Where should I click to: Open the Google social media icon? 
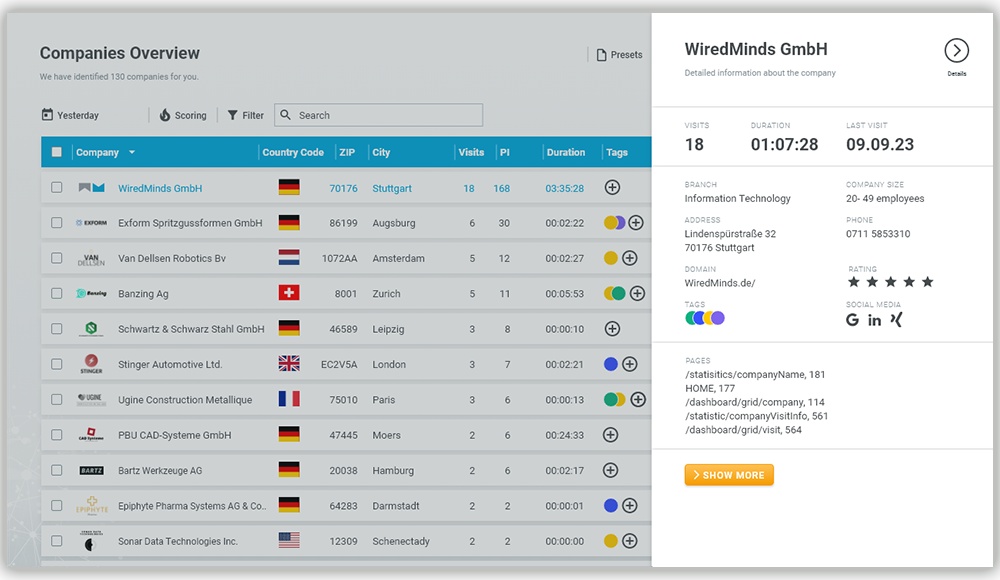853,320
